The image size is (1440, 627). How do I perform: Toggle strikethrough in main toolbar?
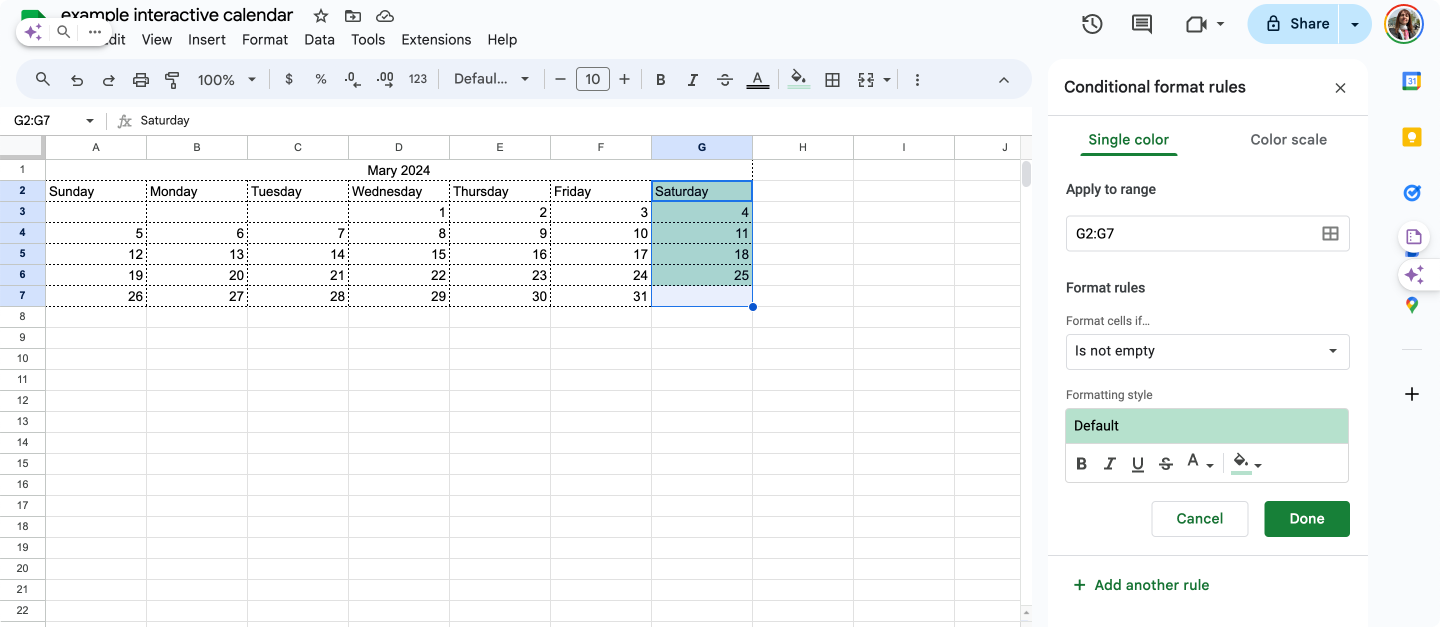coord(725,79)
